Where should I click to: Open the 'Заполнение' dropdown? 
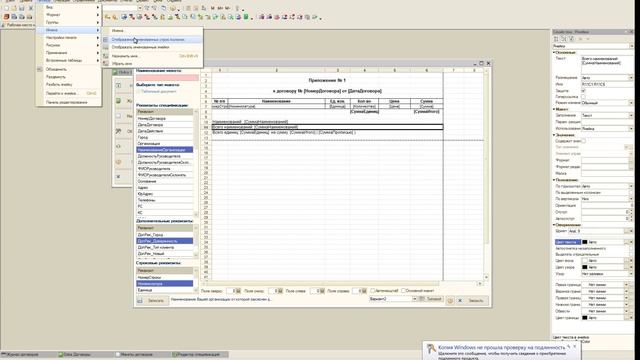631,116
